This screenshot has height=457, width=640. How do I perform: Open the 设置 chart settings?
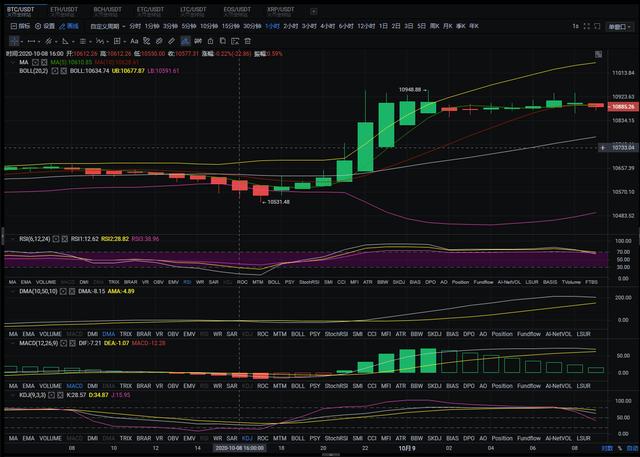point(45,26)
